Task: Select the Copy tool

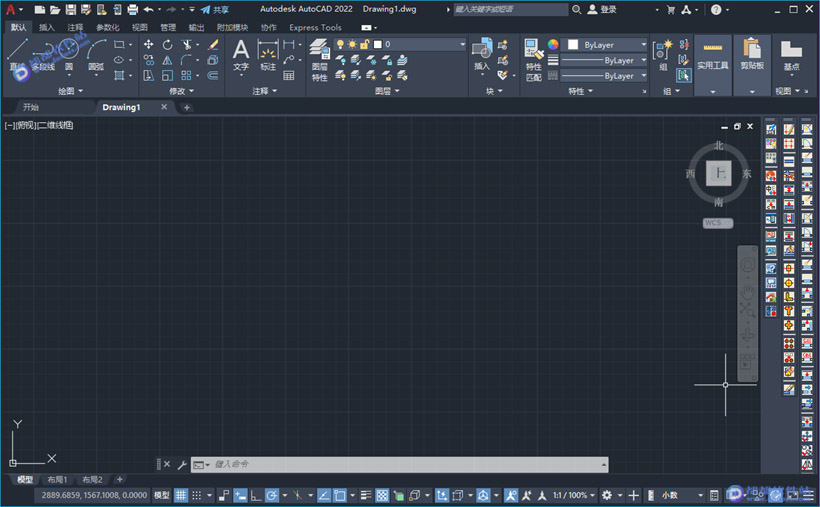Action: click(x=149, y=60)
